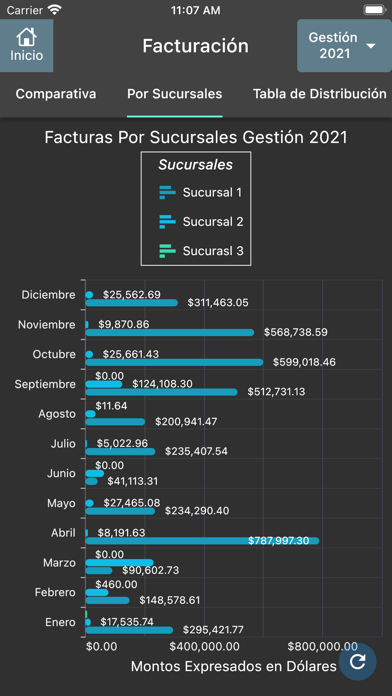Select the Noviembre $568,738.59 bar
This screenshot has width=392, height=696.
tap(170, 332)
